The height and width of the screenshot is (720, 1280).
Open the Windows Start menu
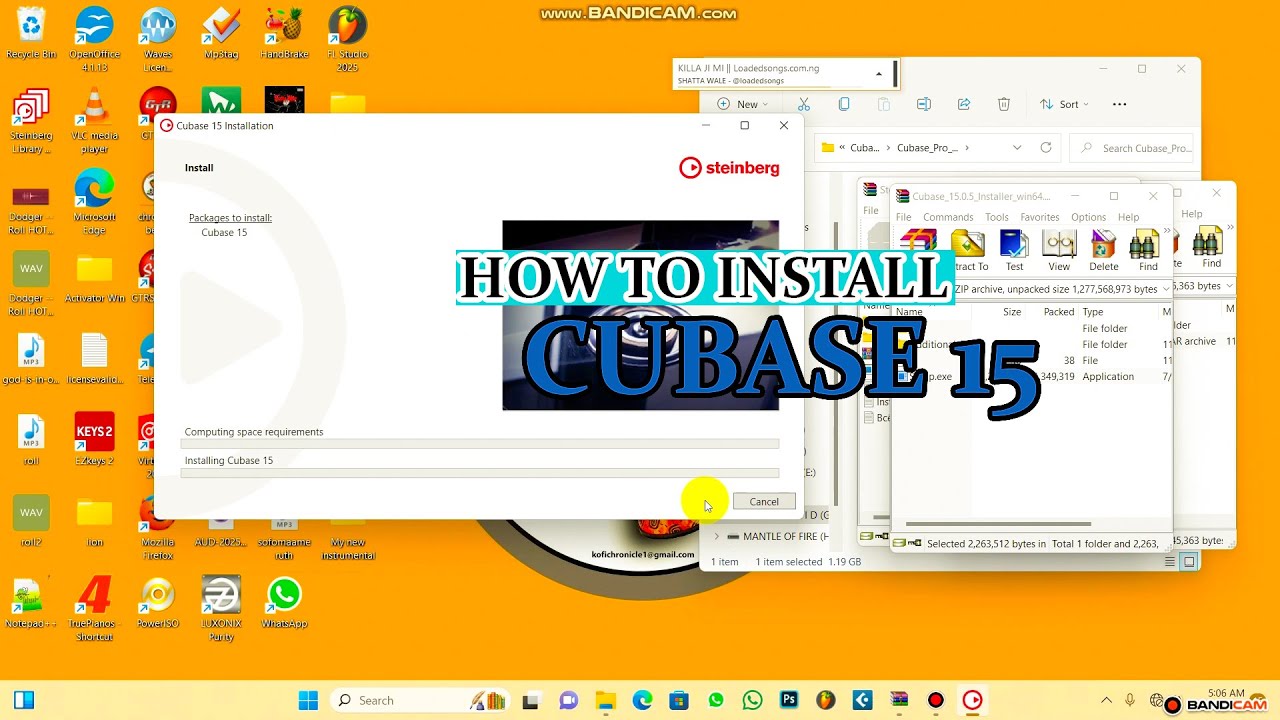click(308, 700)
